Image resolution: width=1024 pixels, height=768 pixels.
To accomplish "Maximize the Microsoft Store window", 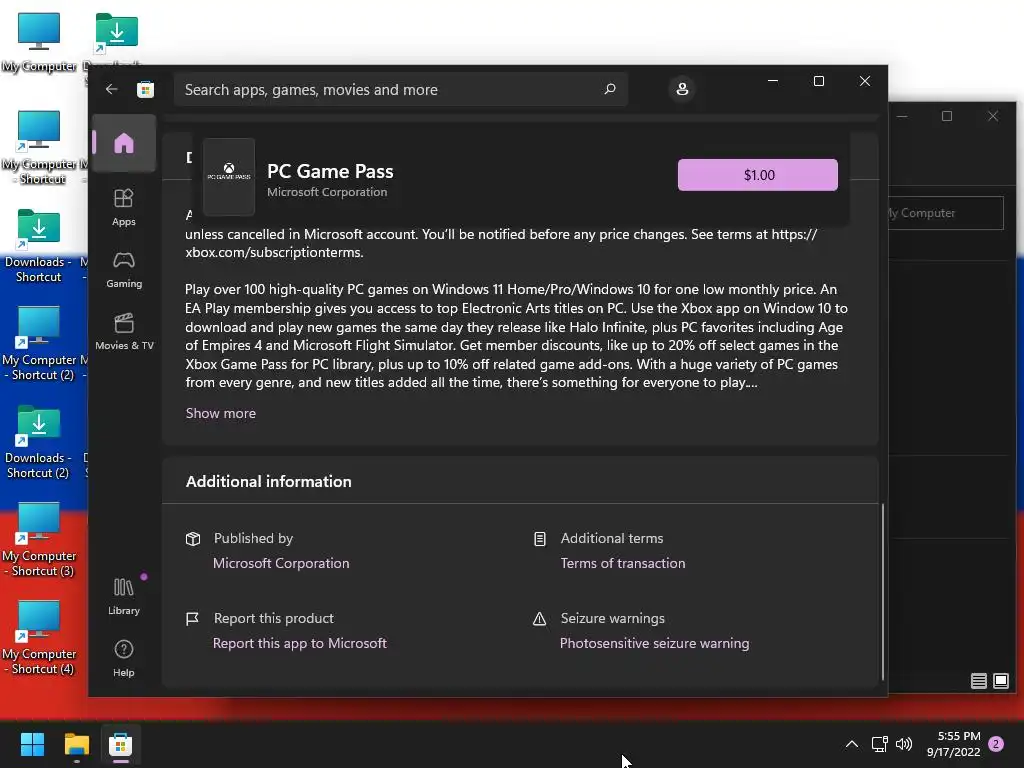I will (x=818, y=81).
